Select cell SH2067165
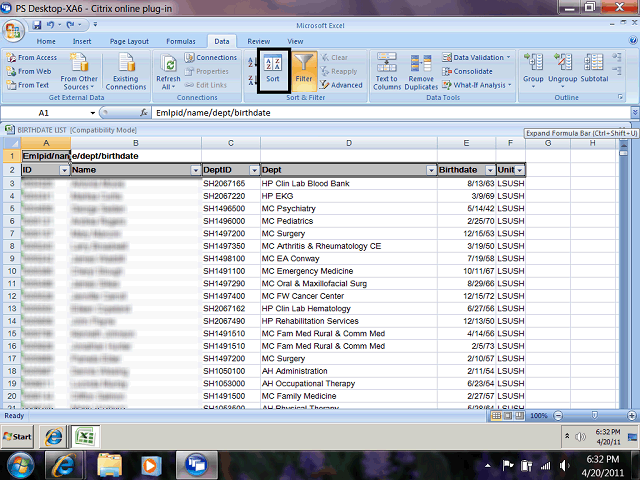 (231, 184)
